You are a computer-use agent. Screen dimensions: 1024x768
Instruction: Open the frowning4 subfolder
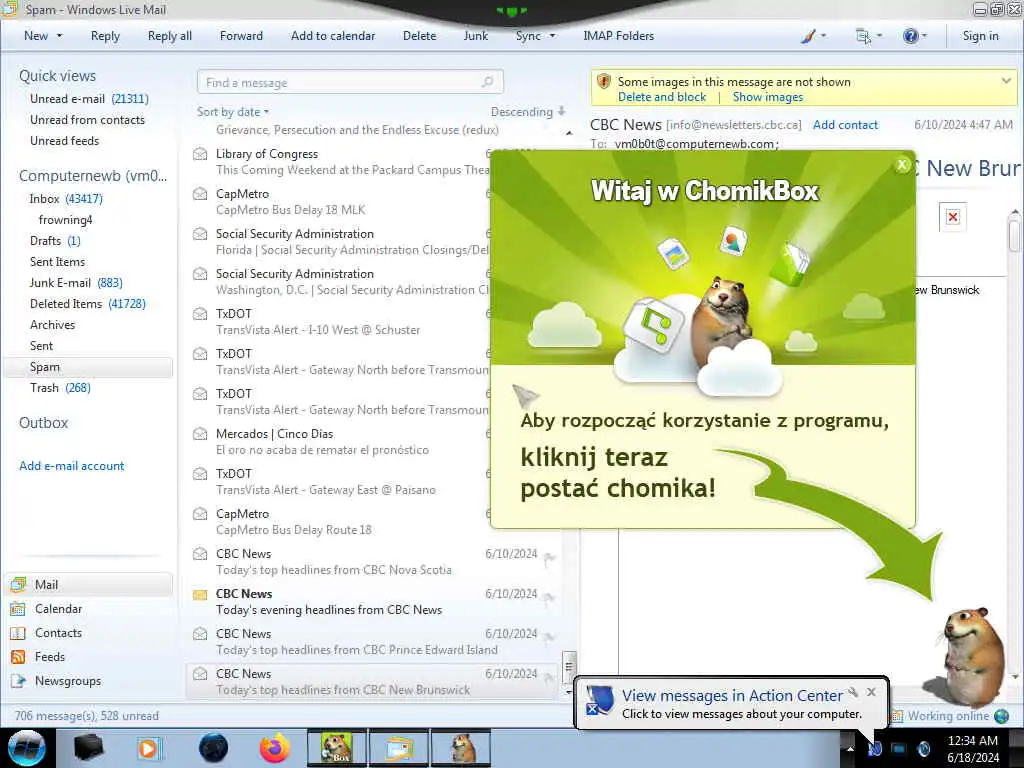point(65,219)
